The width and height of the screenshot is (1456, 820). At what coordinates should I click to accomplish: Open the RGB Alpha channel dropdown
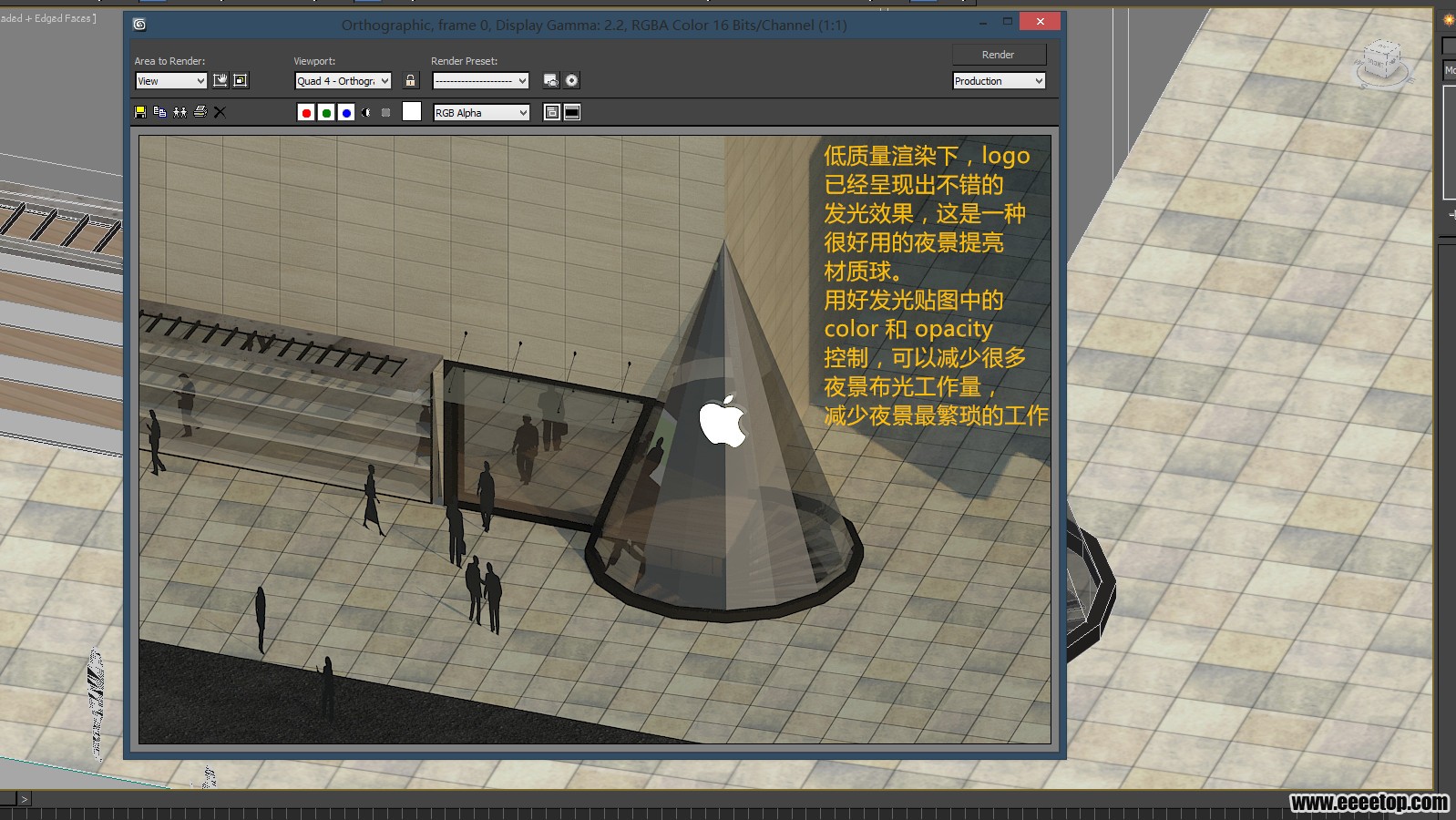click(481, 113)
